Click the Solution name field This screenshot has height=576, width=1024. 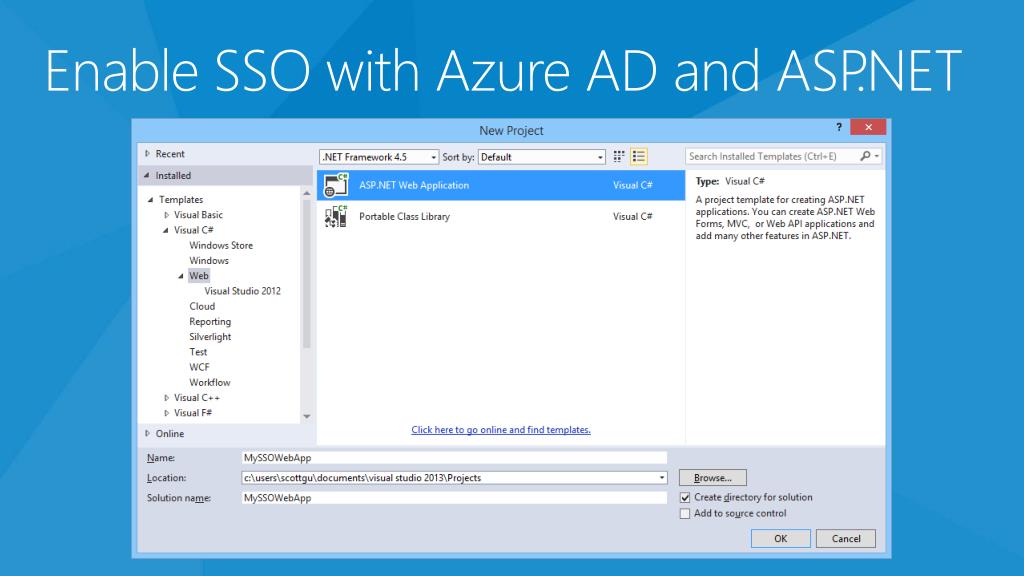(x=454, y=498)
